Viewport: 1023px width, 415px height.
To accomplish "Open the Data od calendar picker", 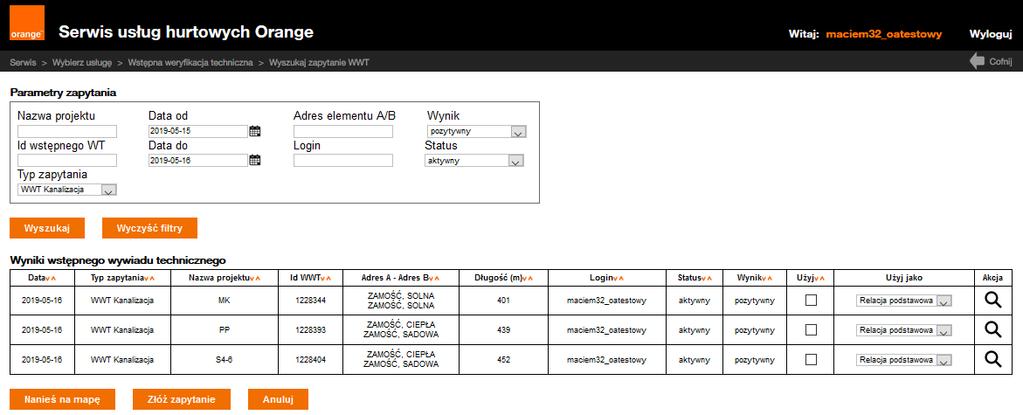I will click(x=255, y=131).
